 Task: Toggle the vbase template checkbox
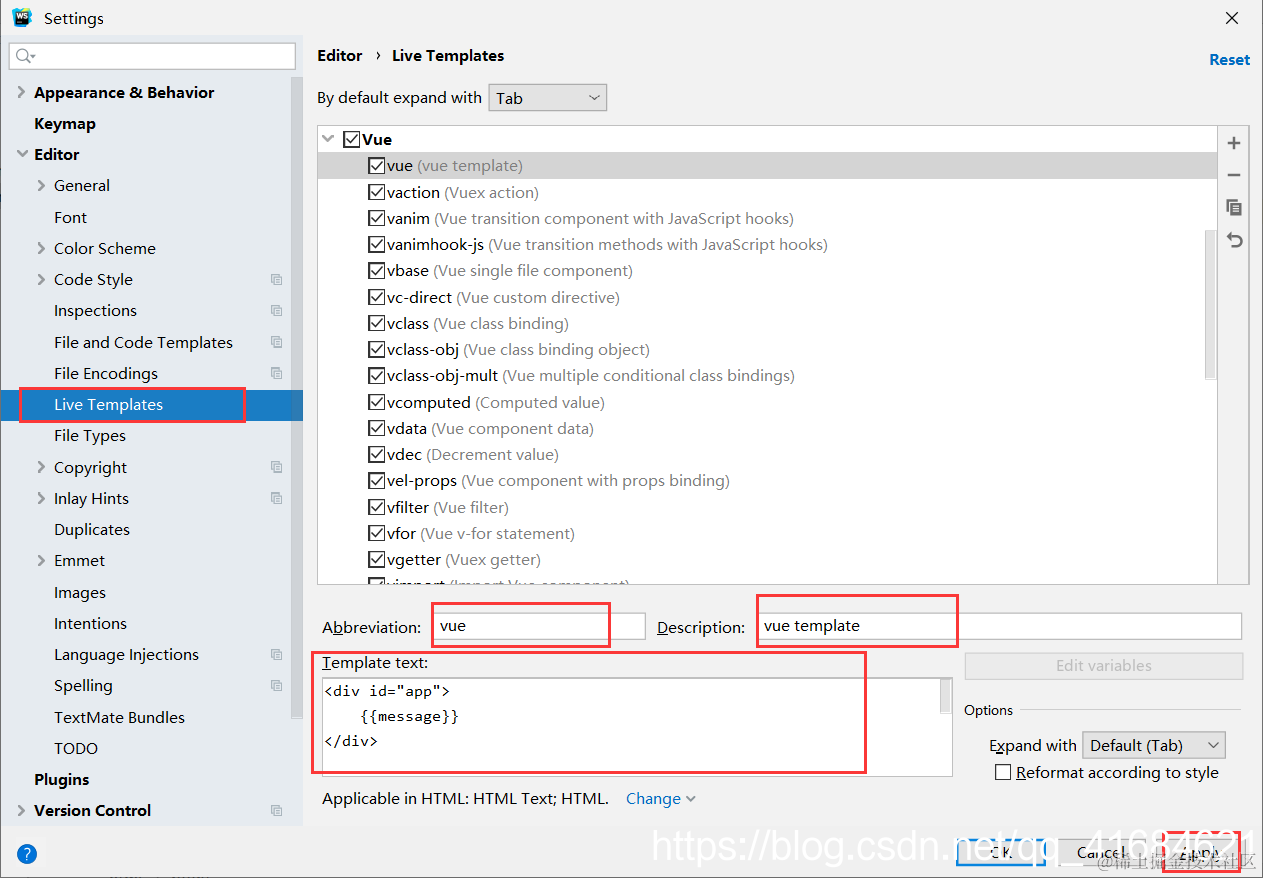[376, 271]
